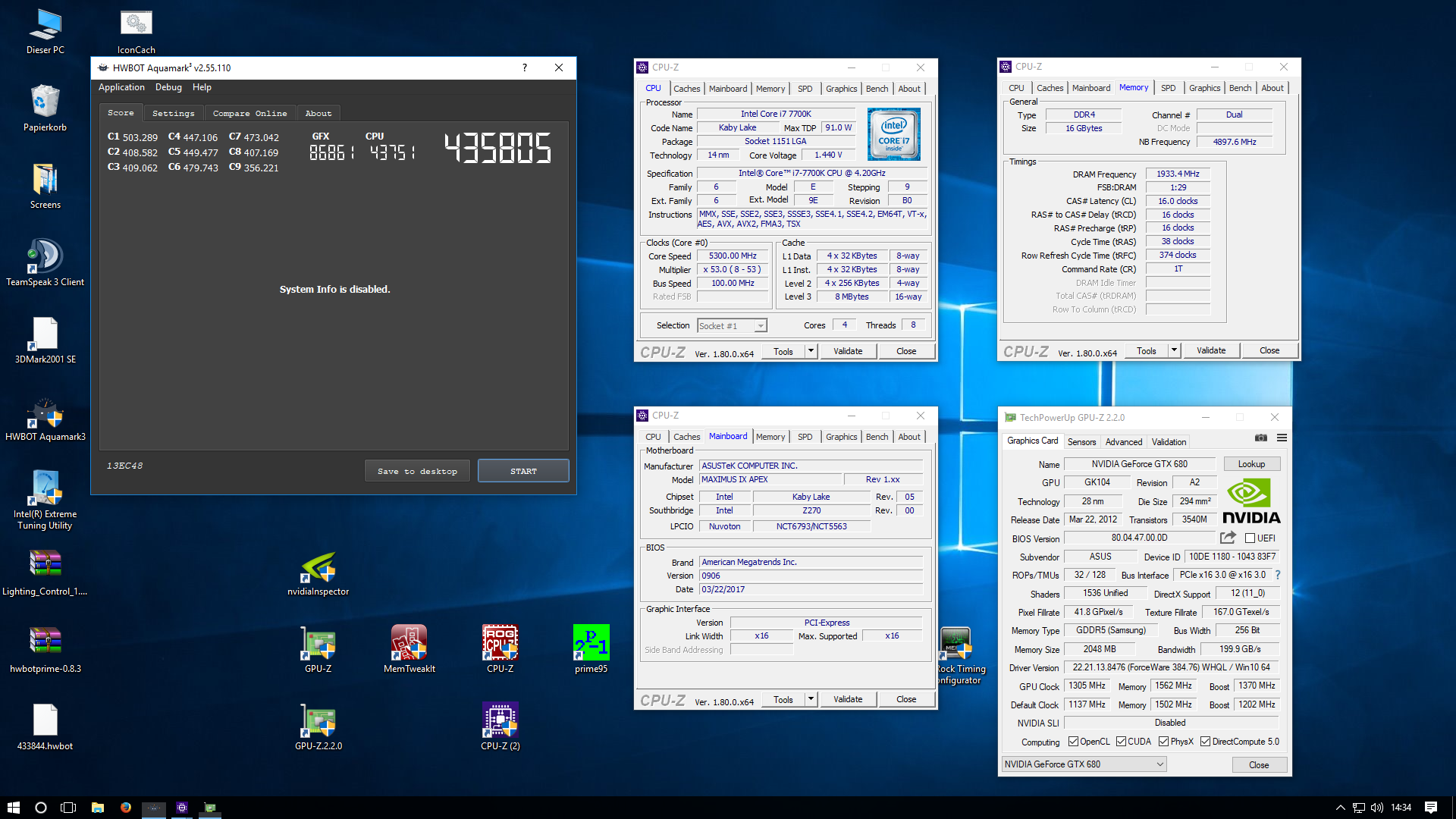Click Close button at GPU-Z bottom
The image size is (1456, 819).
pyautogui.click(x=1259, y=764)
